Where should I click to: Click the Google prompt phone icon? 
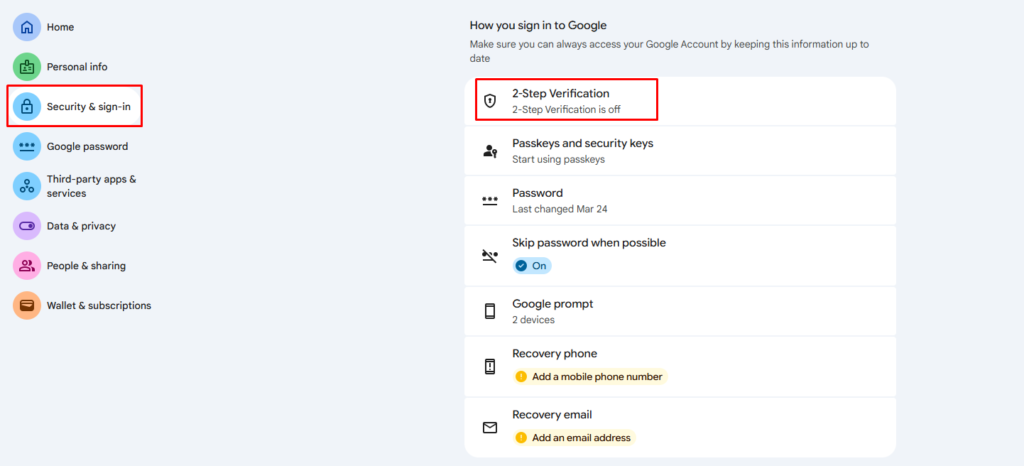pos(490,311)
